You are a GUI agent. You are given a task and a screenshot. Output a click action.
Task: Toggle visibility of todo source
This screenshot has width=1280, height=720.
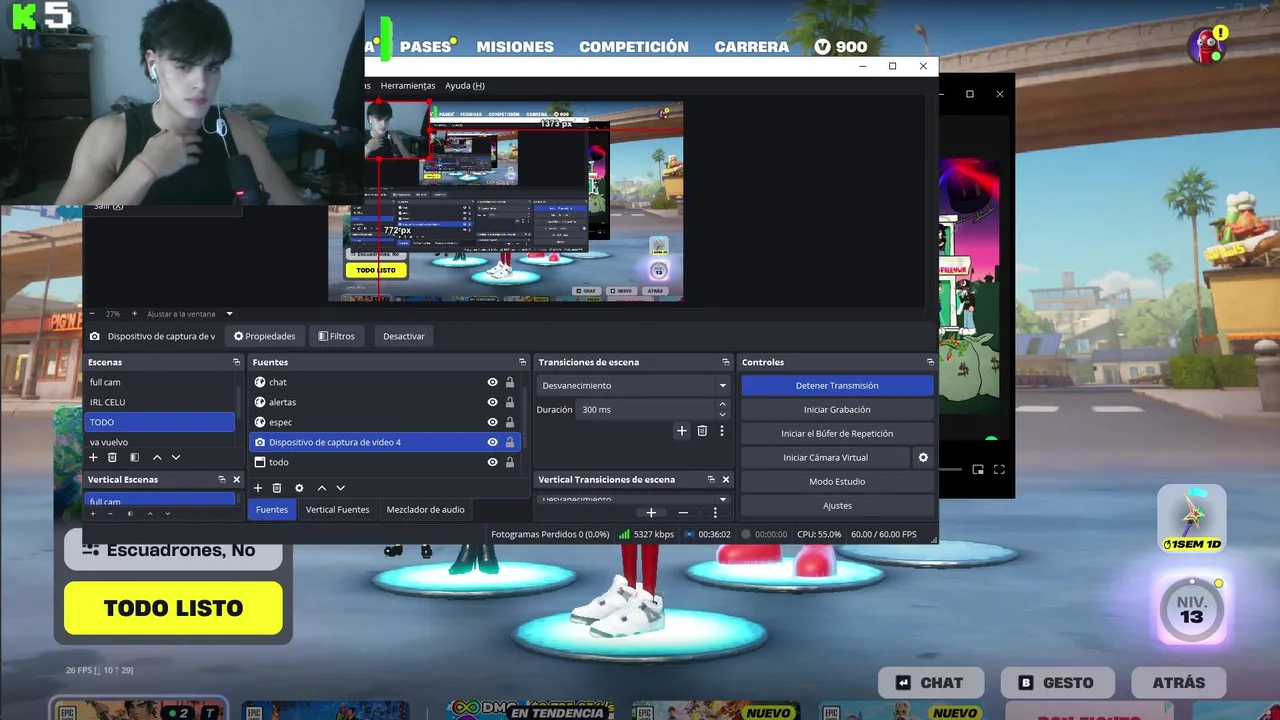[492, 462]
